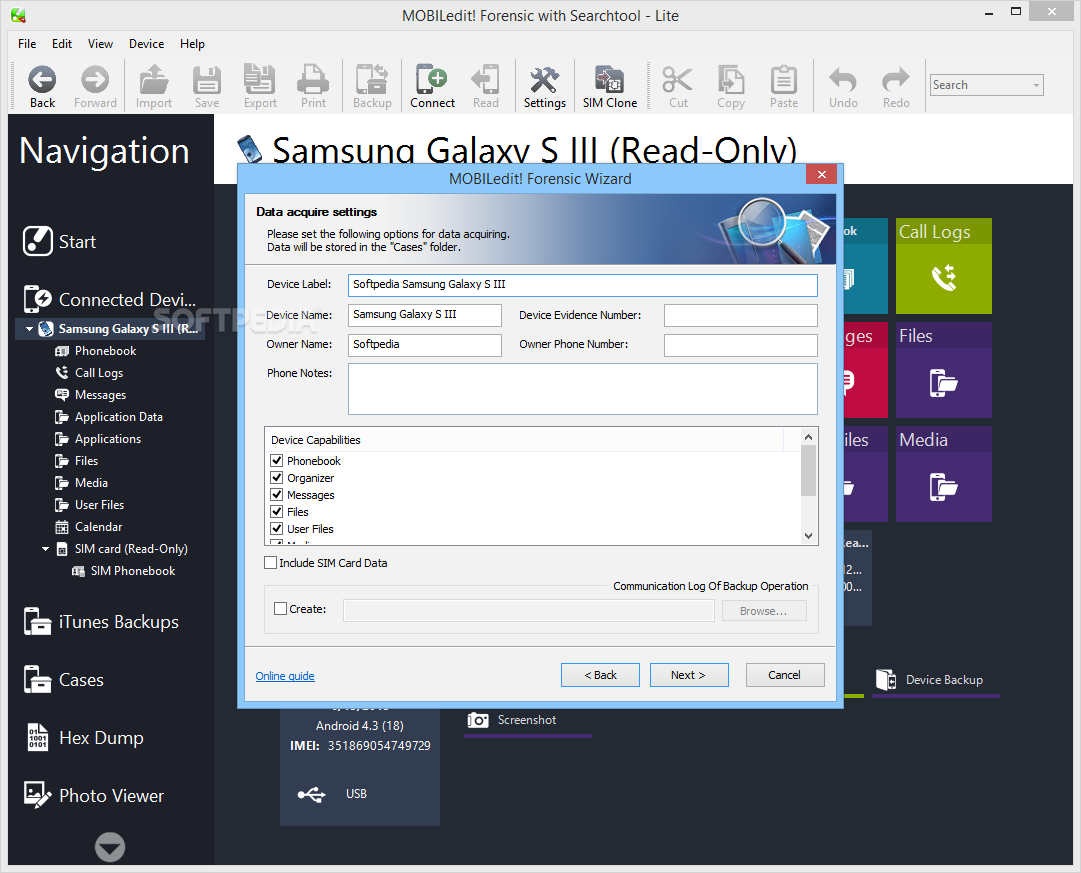Click the Owner Phone Number field
1081x873 pixels.
pyautogui.click(x=740, y=345)
